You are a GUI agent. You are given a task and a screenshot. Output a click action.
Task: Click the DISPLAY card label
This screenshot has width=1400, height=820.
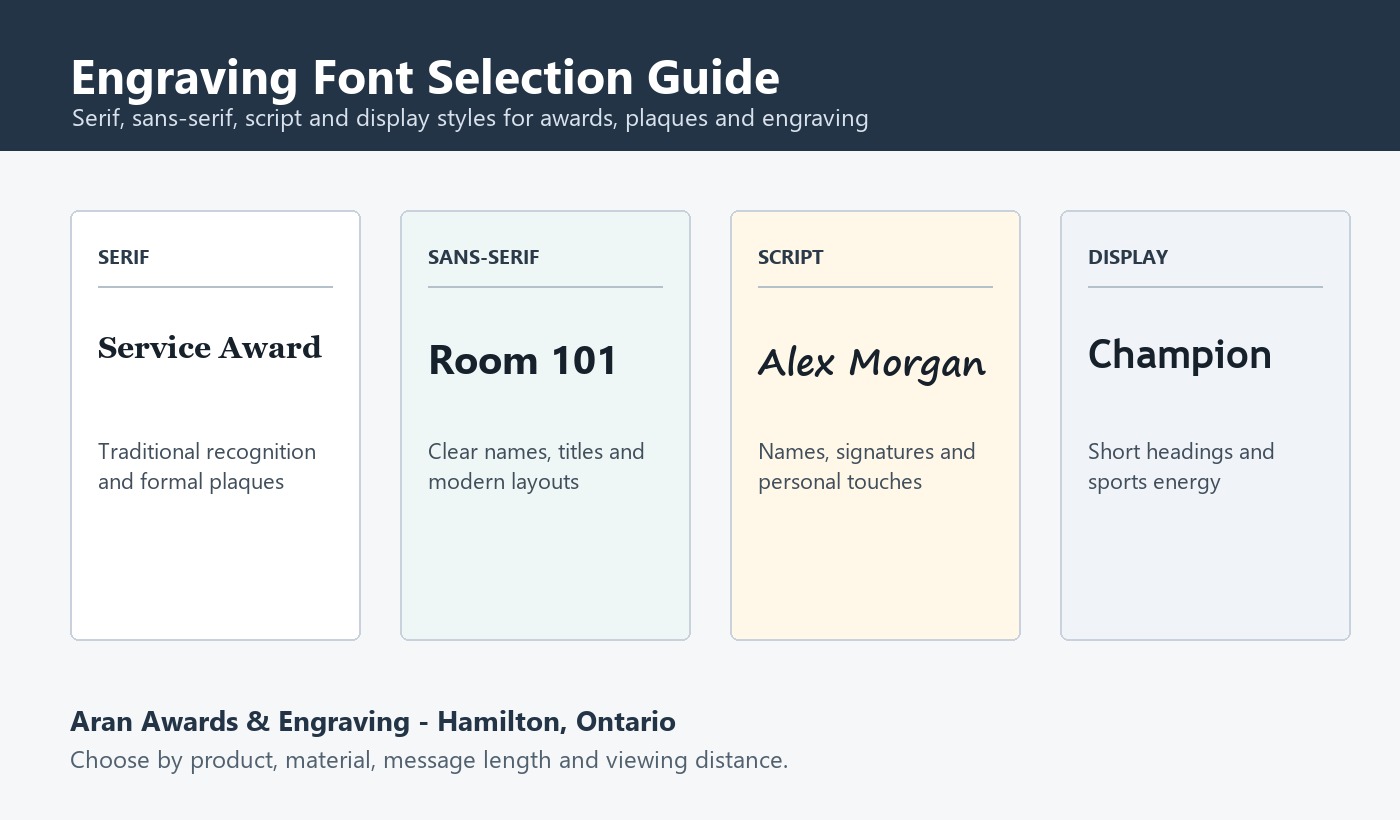click(x=1128, y=257)
